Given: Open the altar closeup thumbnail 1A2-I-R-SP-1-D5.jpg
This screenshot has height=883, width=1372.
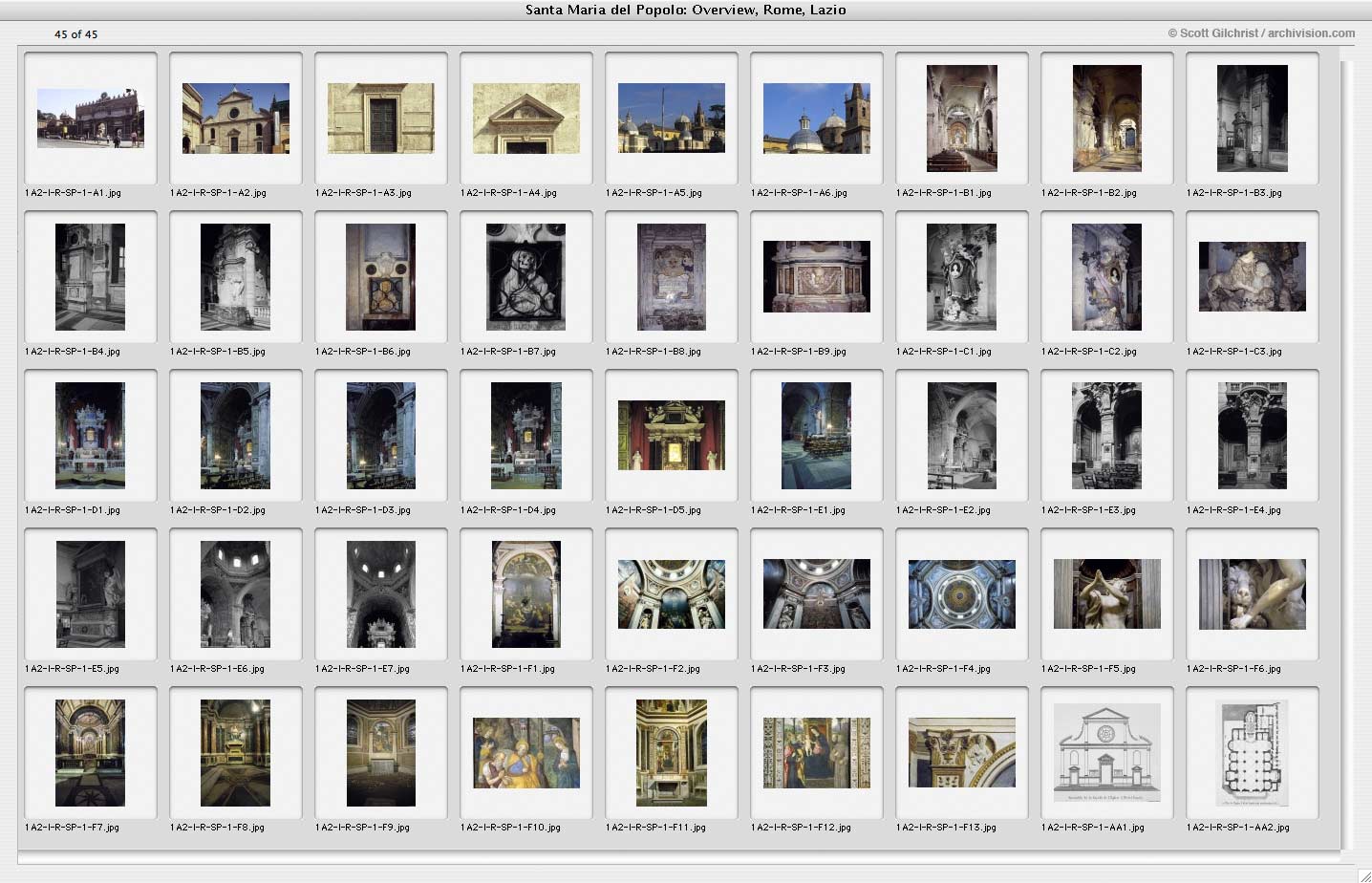Looking at the screenshot, I should pyautogui.click(x=672, y=436).
